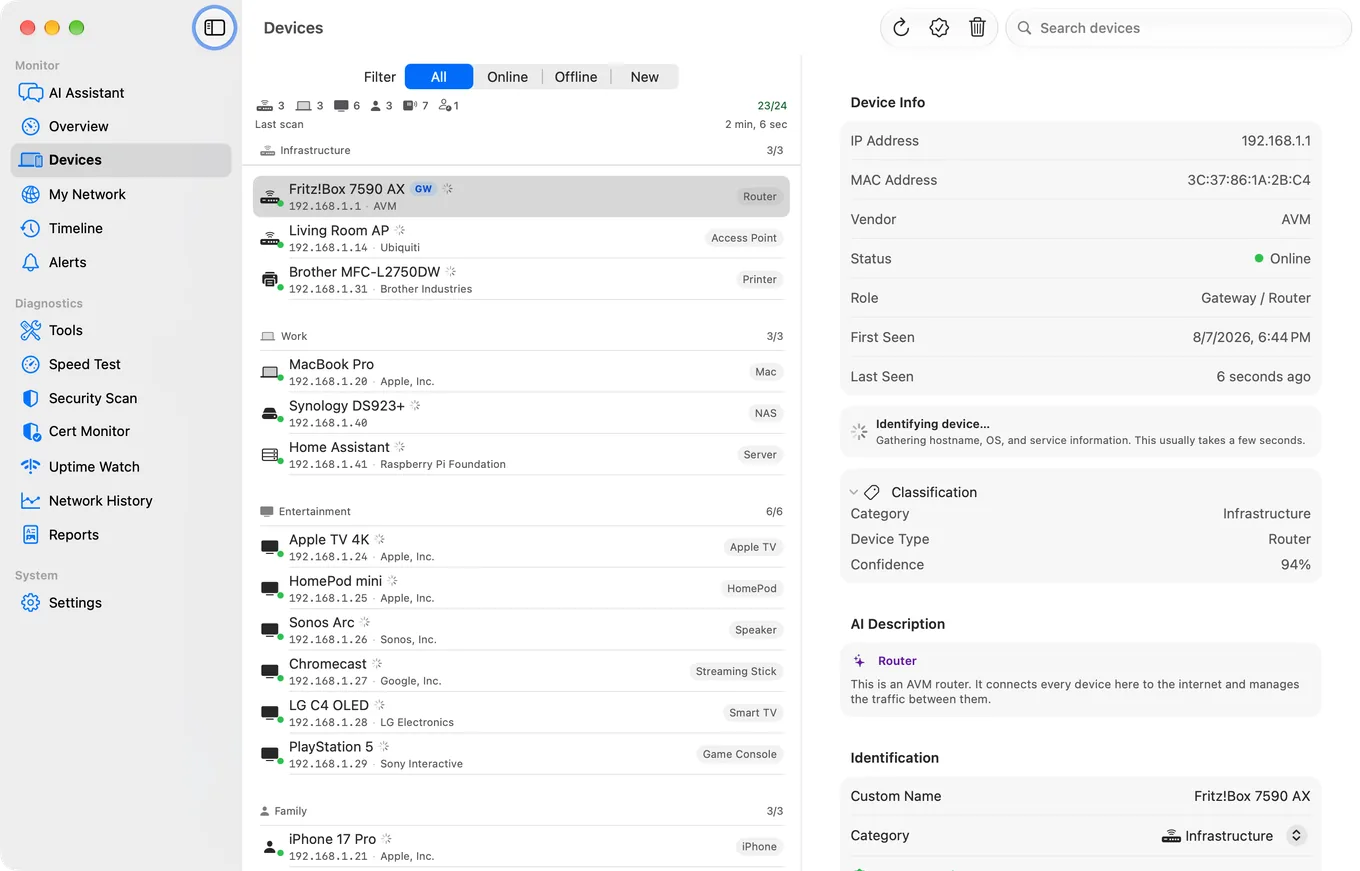Click the trash delete icon
This screenshot has width=1360, height=871.
[977, 28]
